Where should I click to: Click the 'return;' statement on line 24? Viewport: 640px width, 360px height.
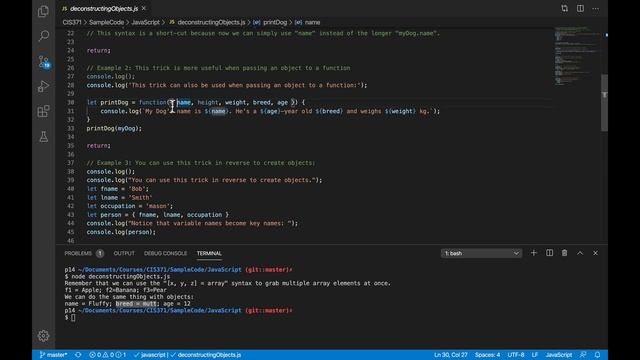coord(98,51)
